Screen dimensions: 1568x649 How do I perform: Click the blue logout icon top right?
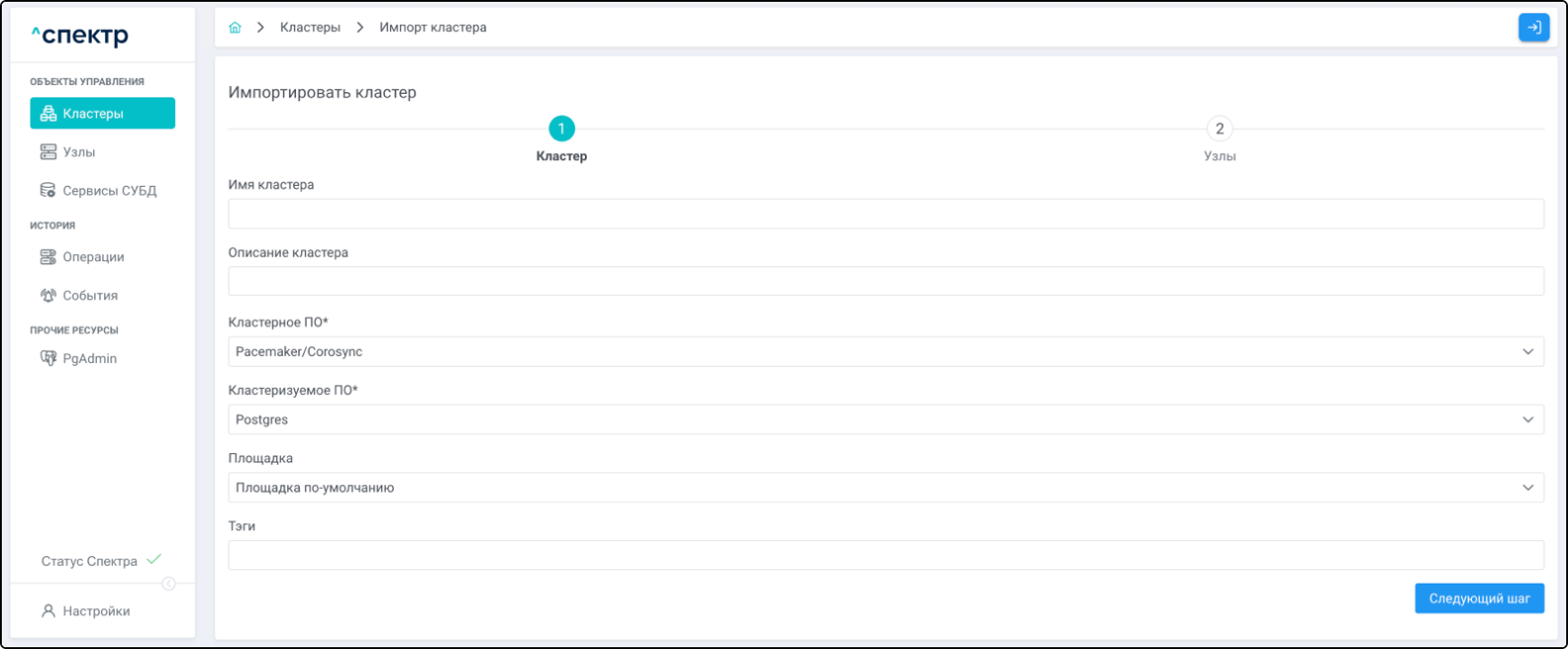[x=1533, y=28]
